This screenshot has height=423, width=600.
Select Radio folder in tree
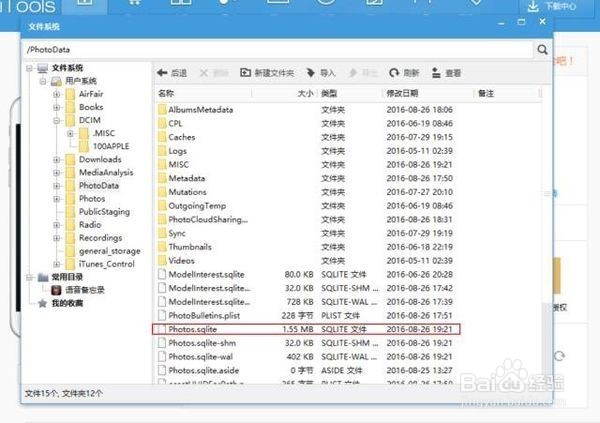[x=84, y=225]
